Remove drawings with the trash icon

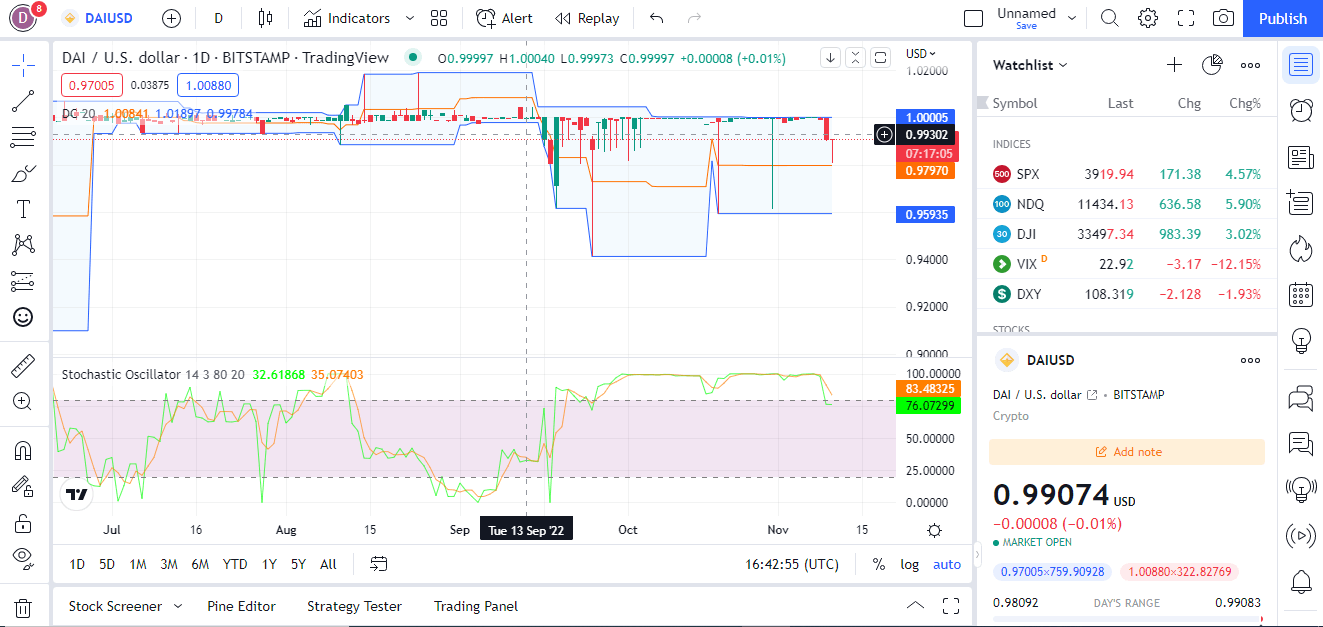pos(23,607)
